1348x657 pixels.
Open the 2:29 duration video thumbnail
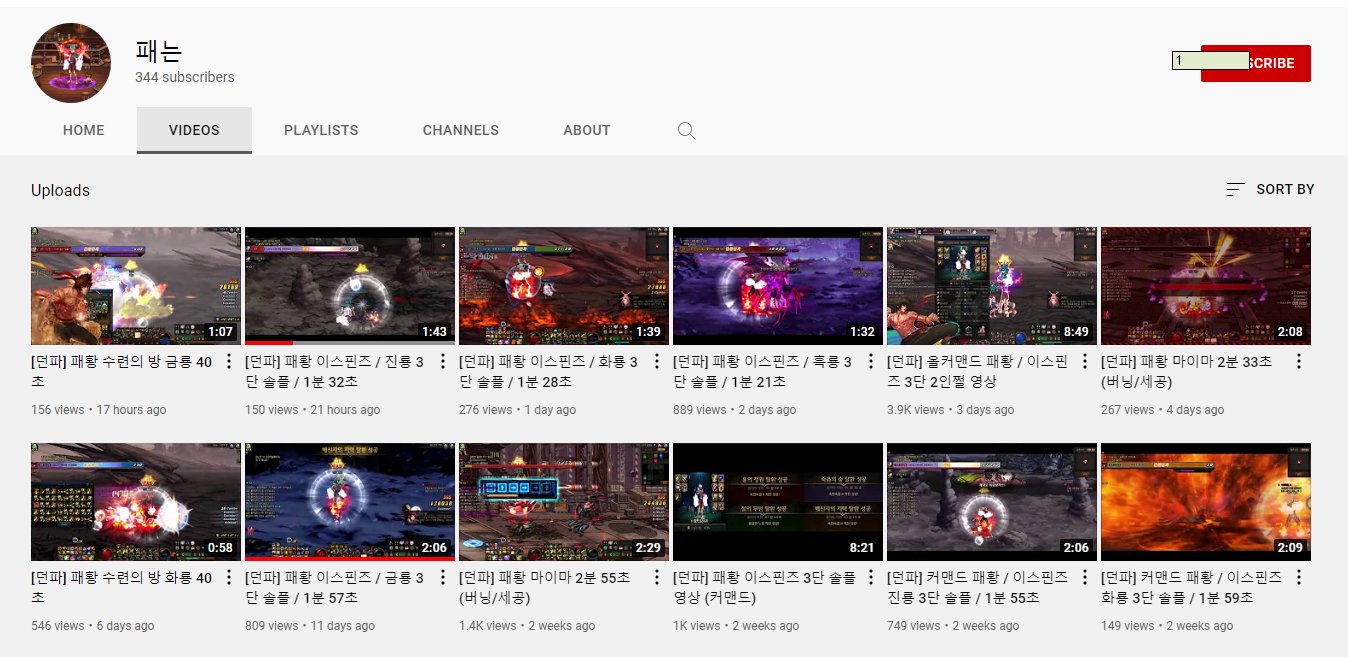point(564,502)
